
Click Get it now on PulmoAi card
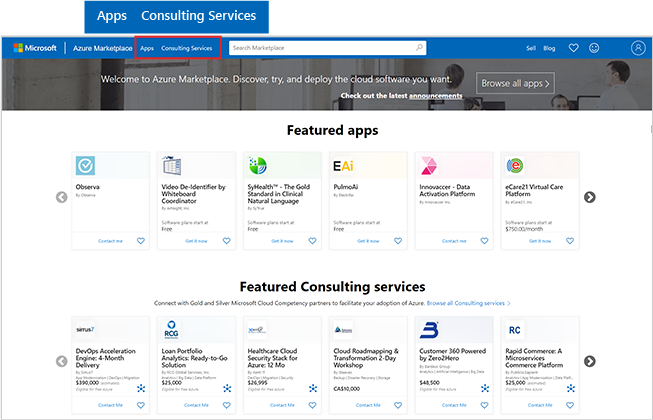(368, 241)
